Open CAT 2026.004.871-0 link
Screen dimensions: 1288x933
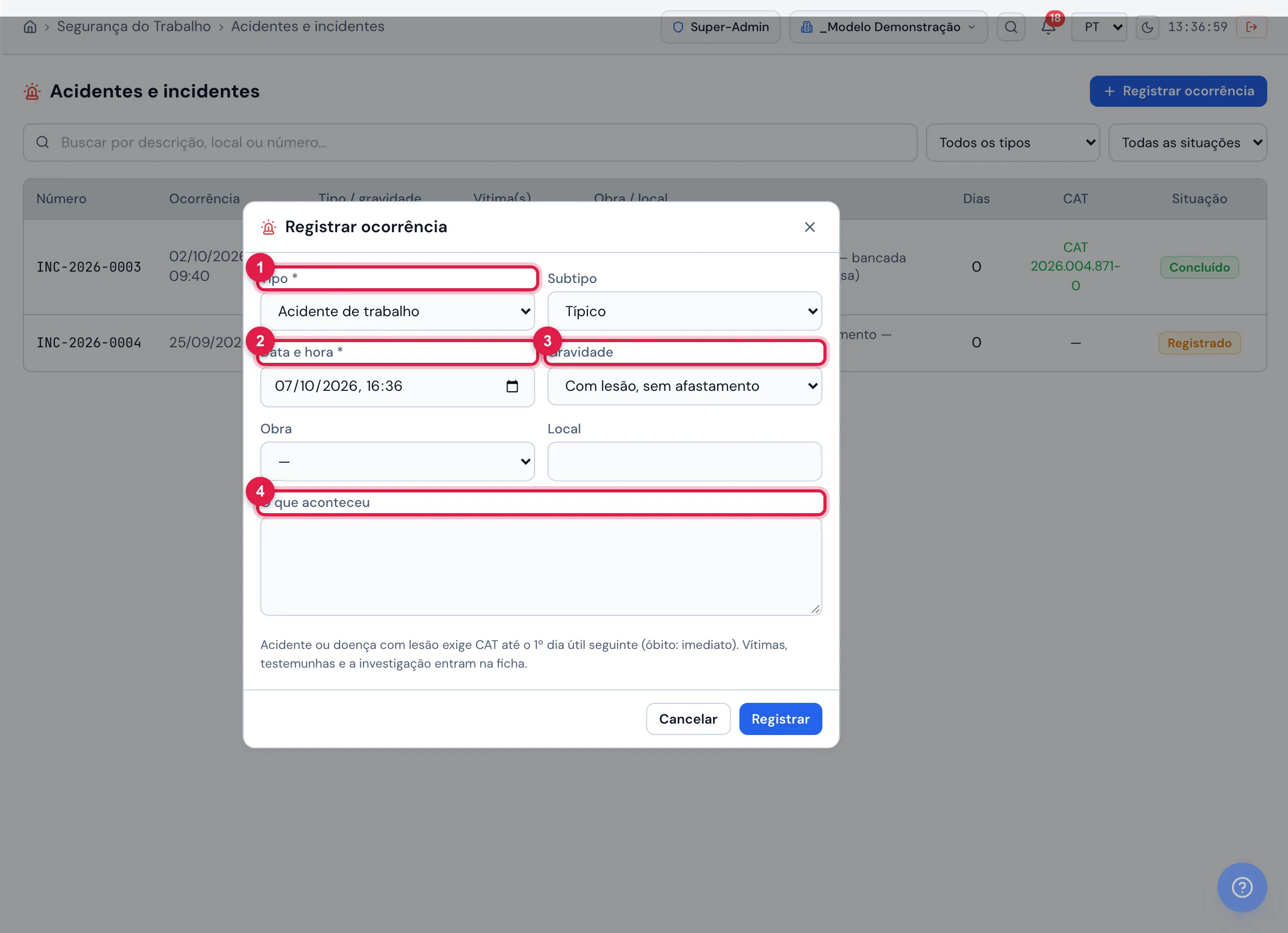(x=1075, y=266)
